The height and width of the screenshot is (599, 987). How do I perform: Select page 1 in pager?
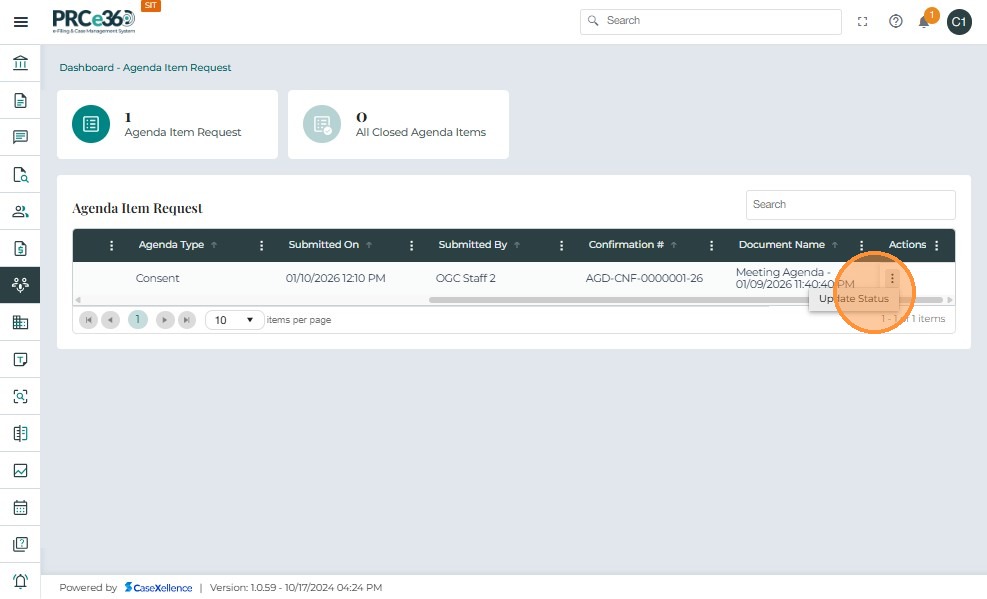[x=137, y=320]
